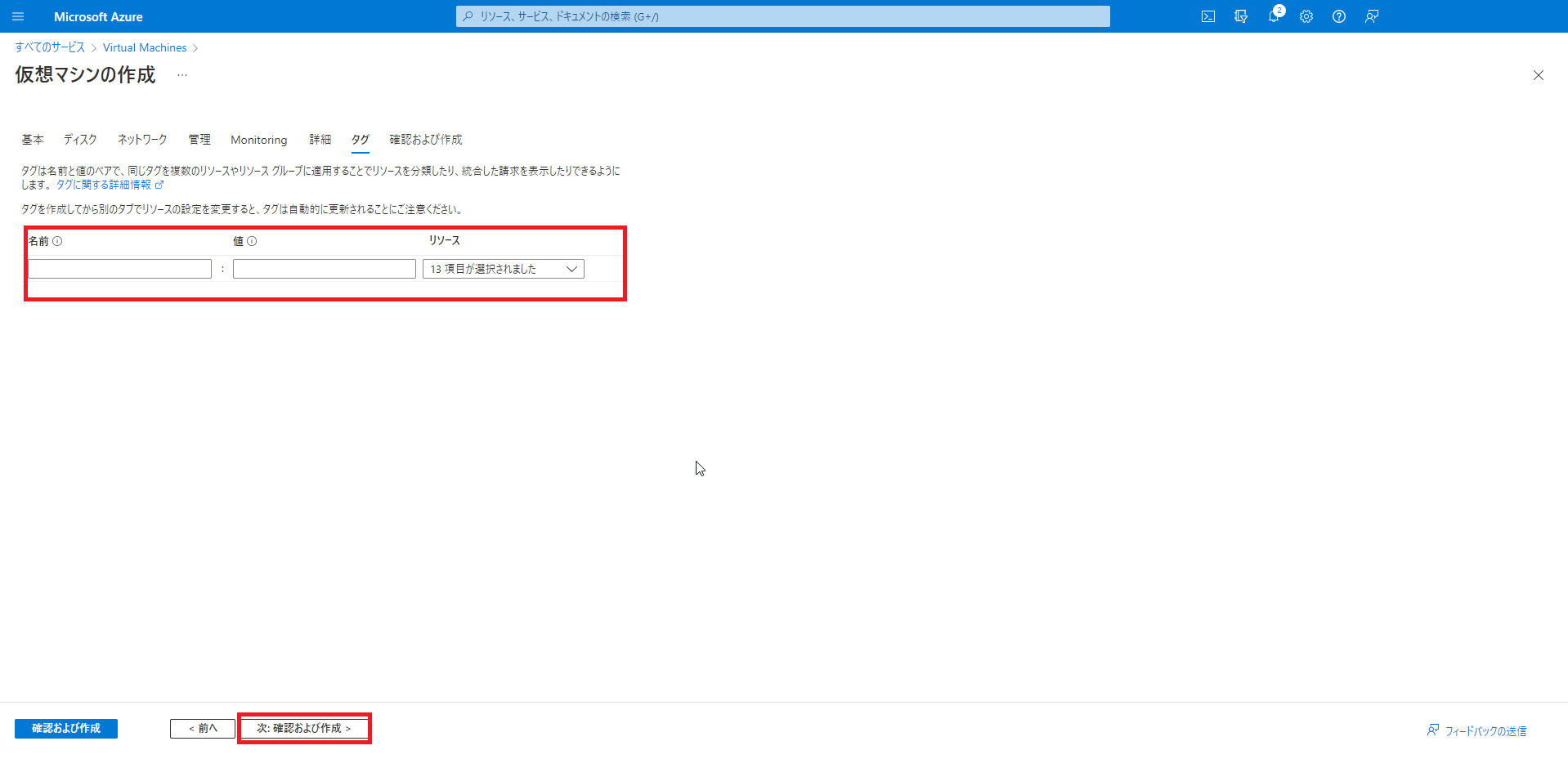Switch to the 詳細 tab
Image resolution: width=1568 pixels, height=759 pixels.
coord(320,140)
